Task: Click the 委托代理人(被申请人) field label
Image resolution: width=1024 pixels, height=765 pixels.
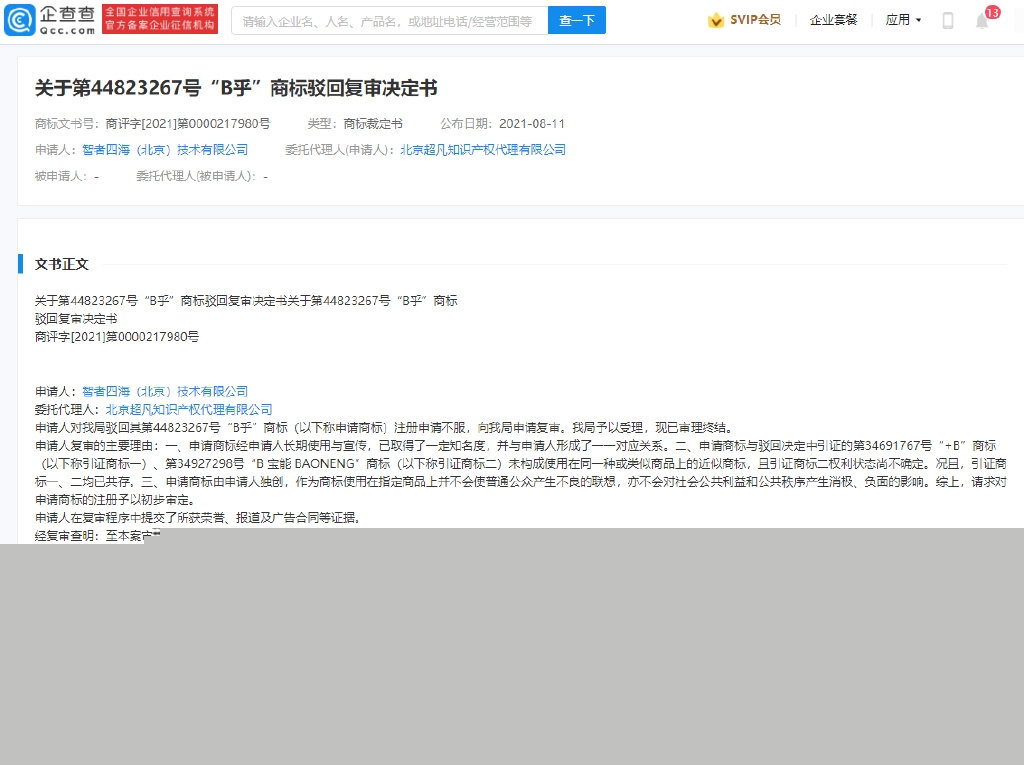Action: (196, 176)
